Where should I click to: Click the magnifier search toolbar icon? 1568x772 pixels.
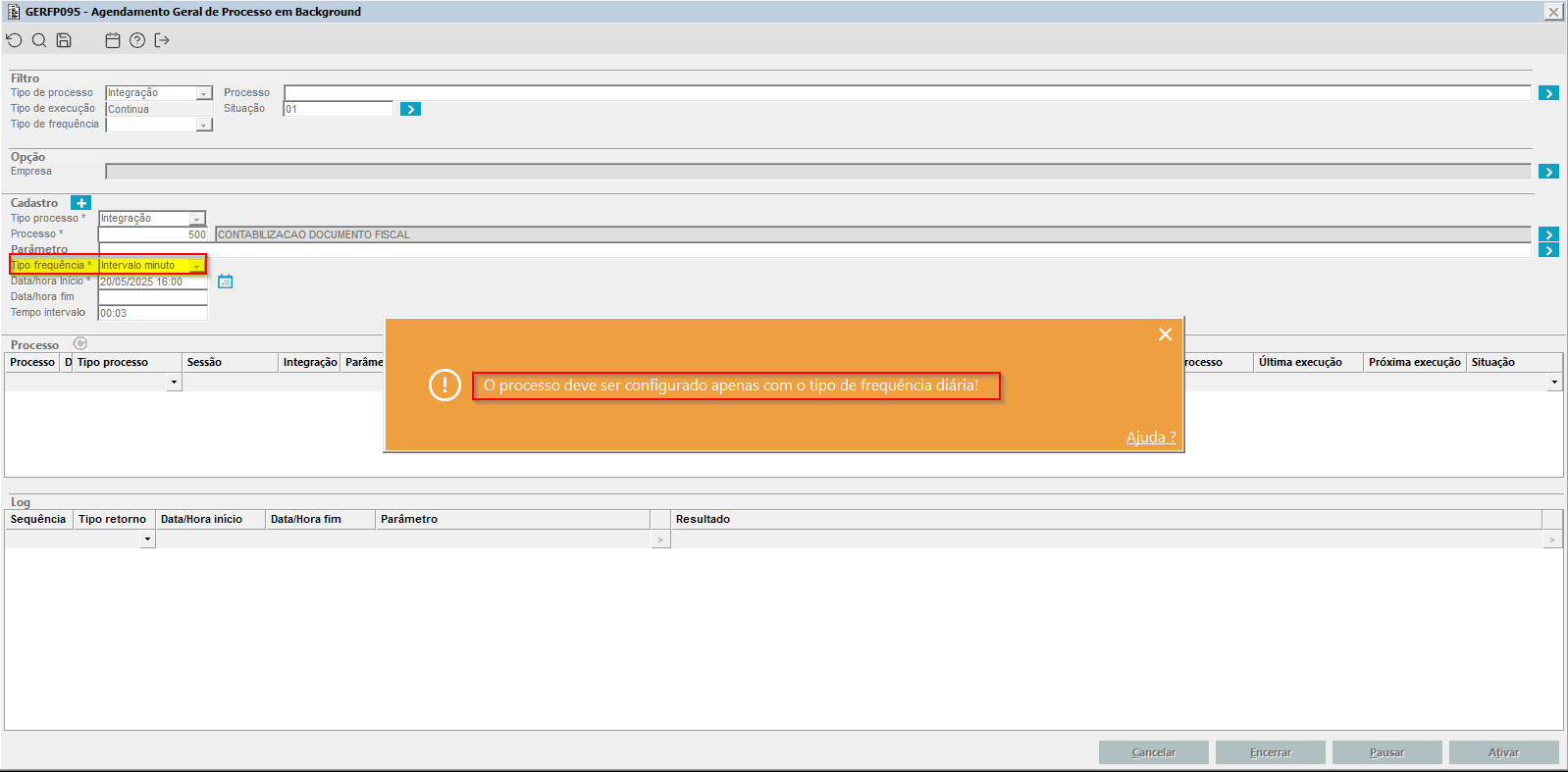(39, 40)
